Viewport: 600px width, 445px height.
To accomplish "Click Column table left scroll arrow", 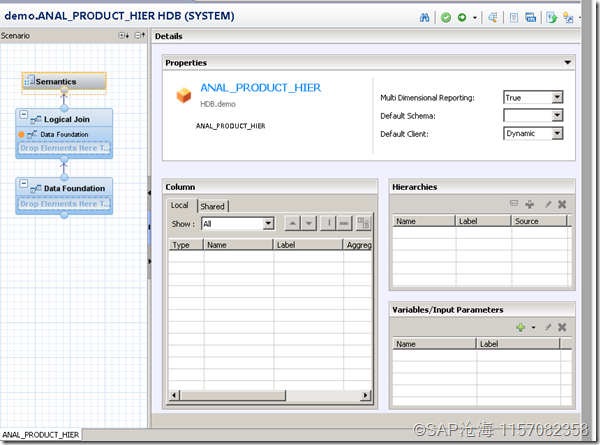I will click(174, 395).
